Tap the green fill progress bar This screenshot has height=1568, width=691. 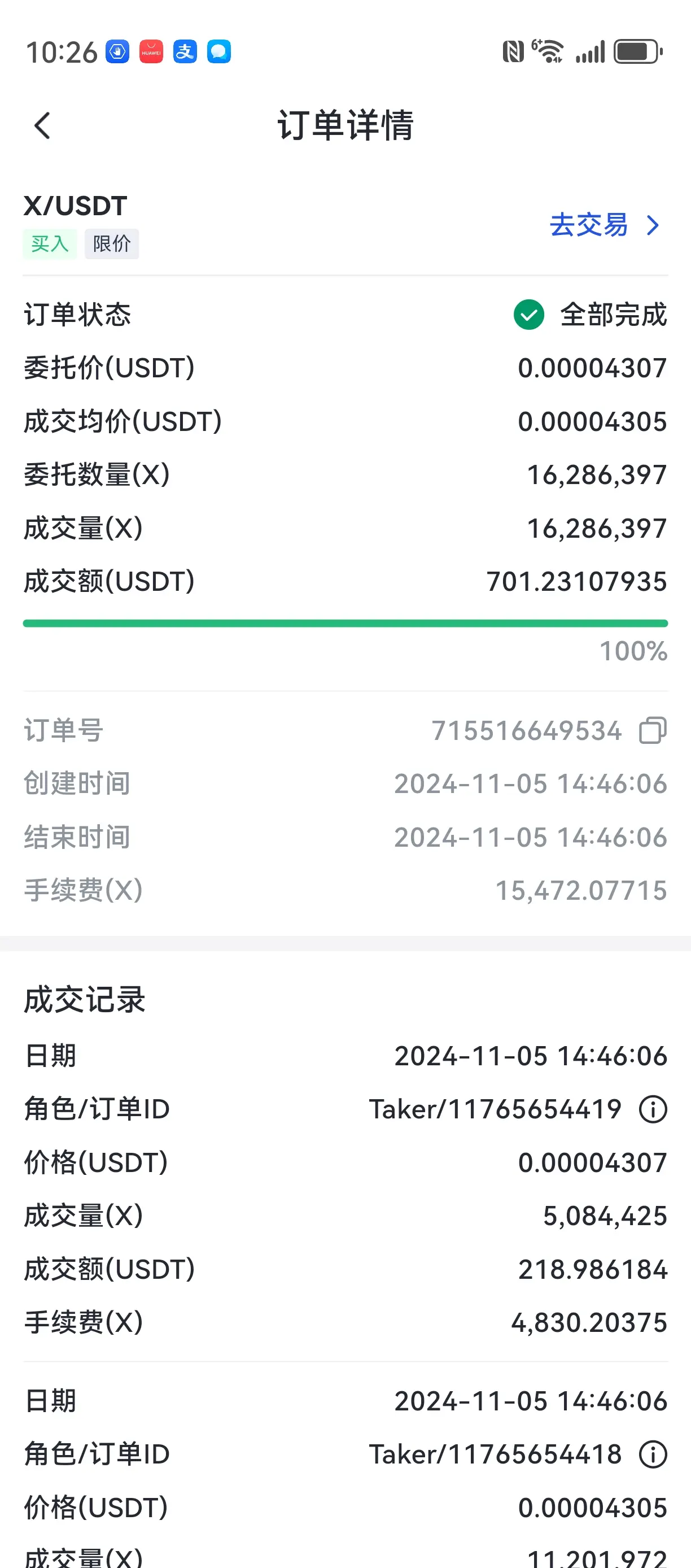[345, 624]
